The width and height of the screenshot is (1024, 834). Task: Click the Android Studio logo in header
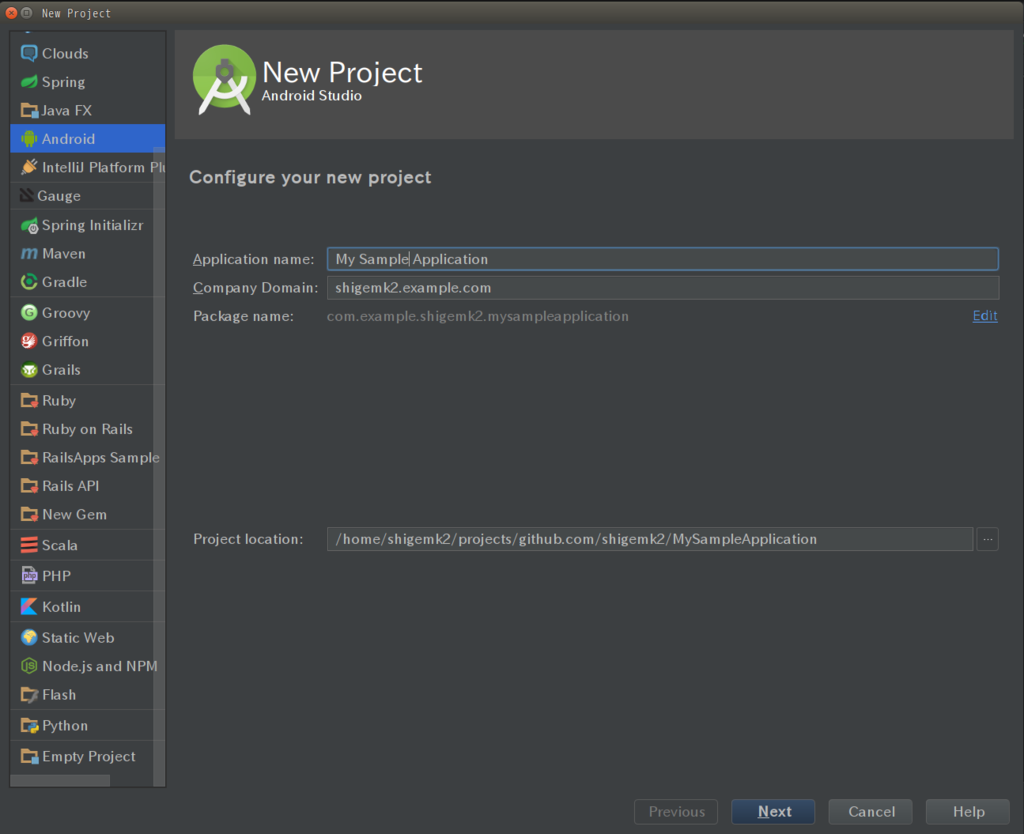[224, 80]
